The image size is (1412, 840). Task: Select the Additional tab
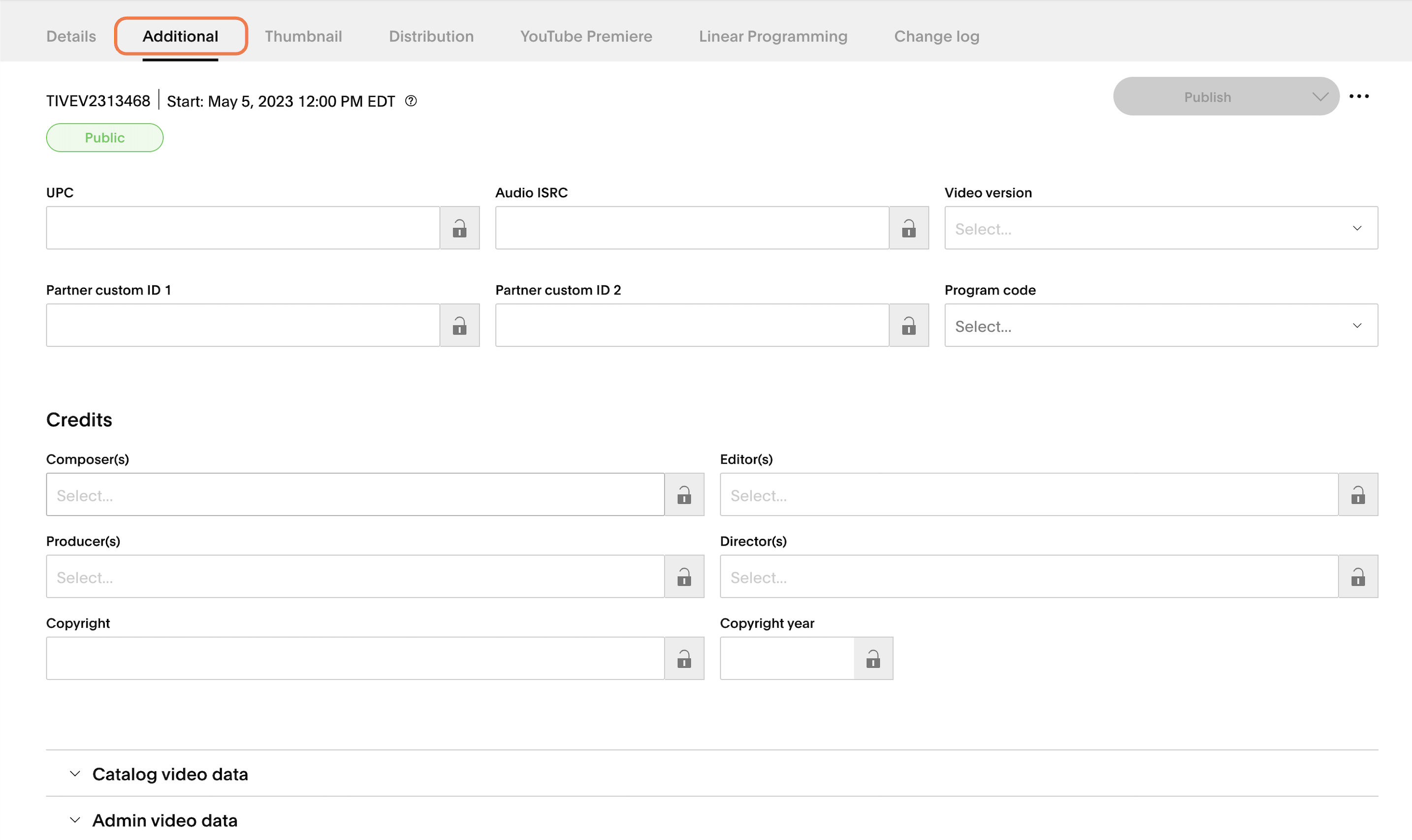tap(181, 37)
